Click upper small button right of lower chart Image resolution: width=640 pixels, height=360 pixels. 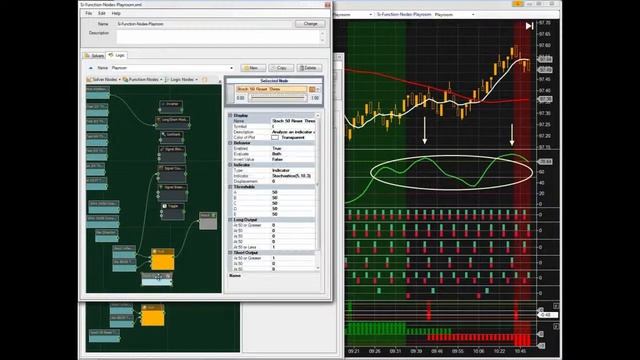point(556,306)
